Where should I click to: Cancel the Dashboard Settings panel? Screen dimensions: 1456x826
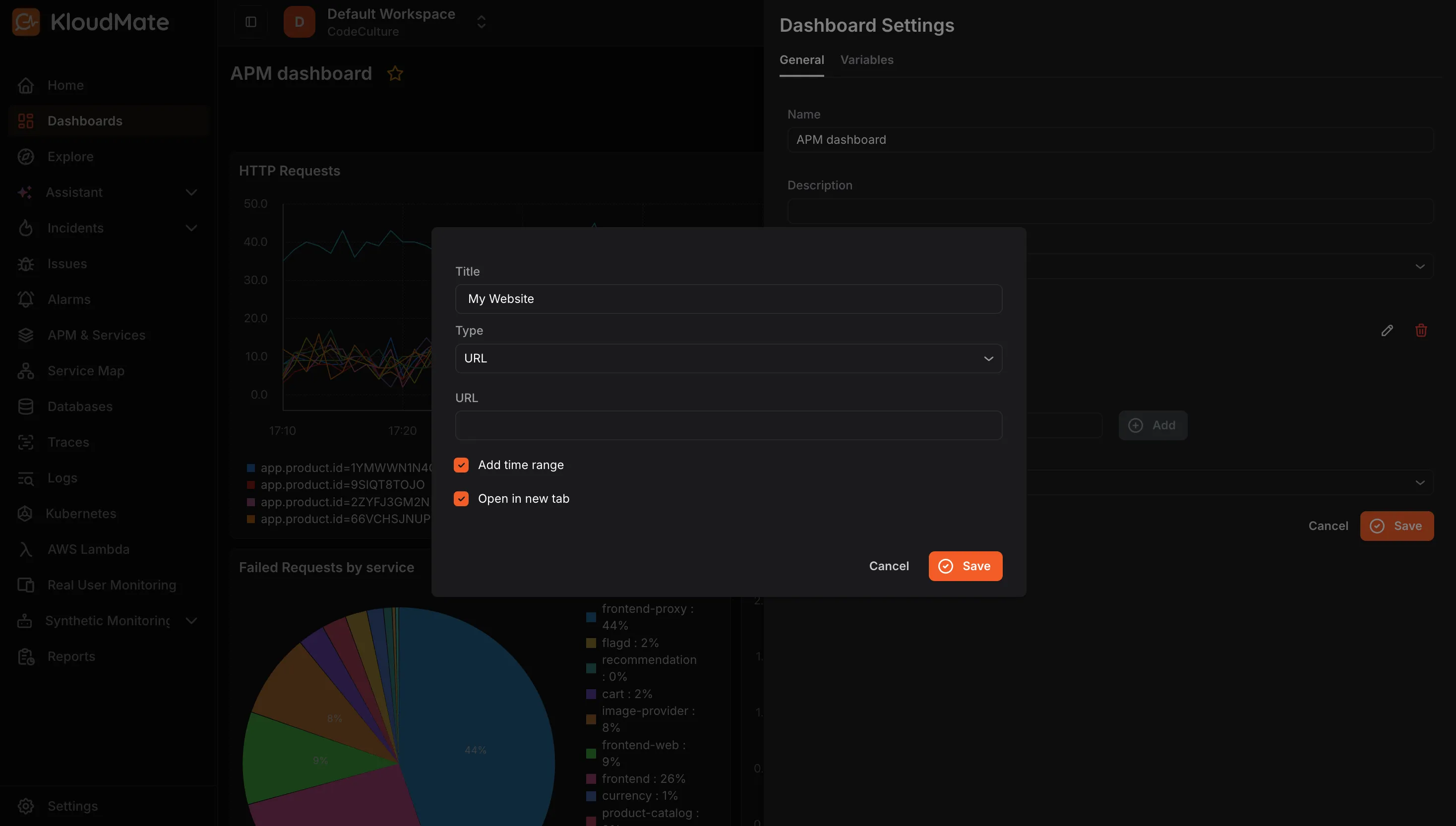point(1329,526)
